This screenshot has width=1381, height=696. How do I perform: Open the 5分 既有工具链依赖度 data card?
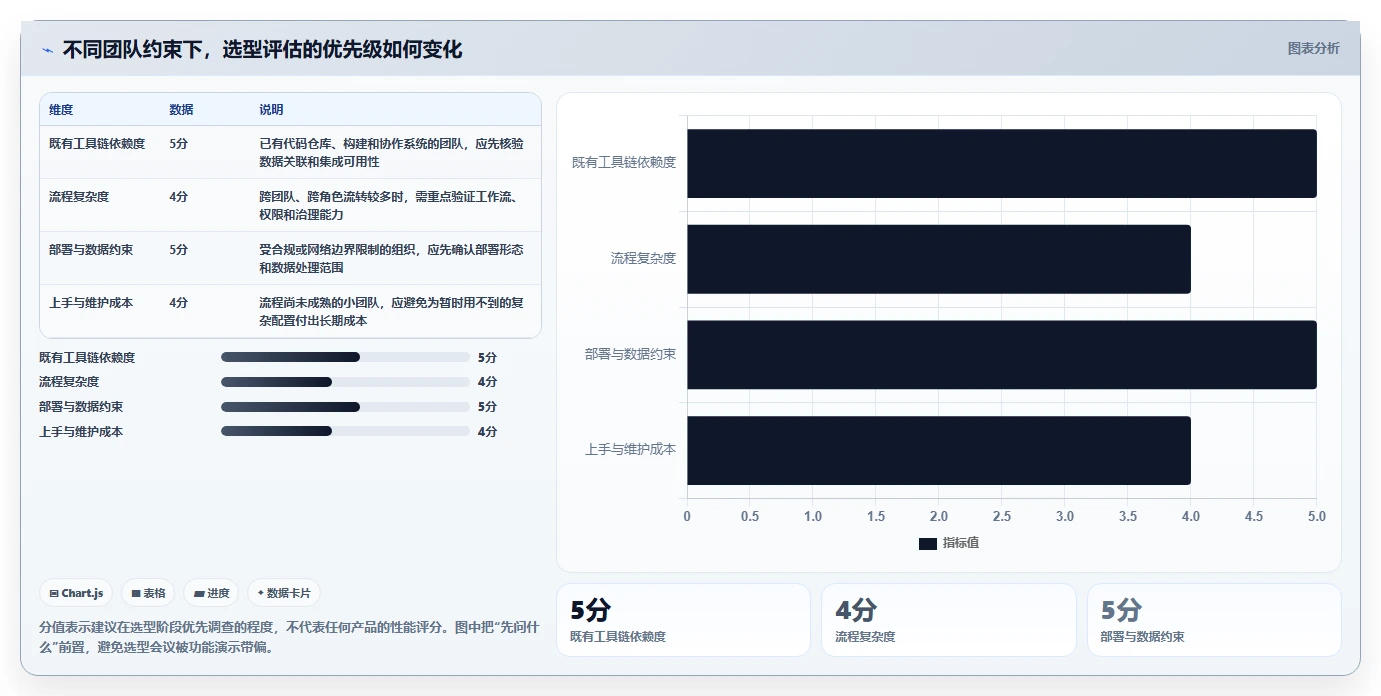[683, 620]
